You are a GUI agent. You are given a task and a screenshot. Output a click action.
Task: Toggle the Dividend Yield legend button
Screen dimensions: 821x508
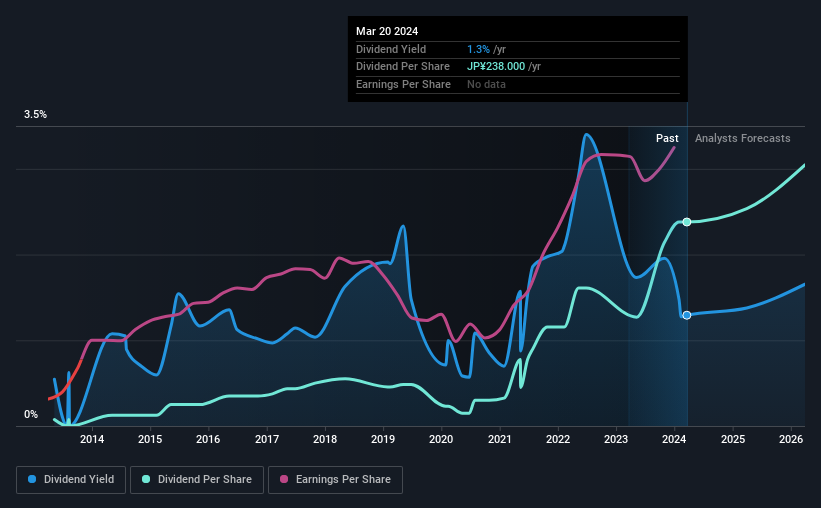point(71,480)
